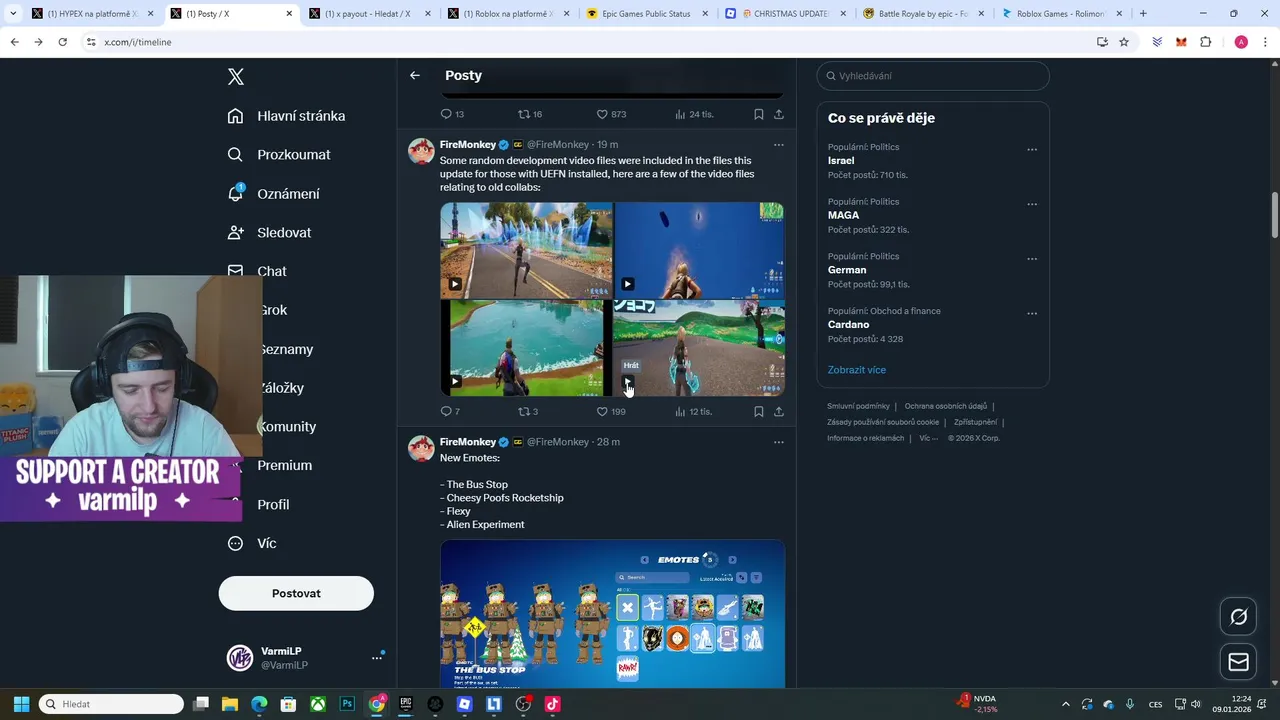Open the MAGA trending topic

point(843,215)
